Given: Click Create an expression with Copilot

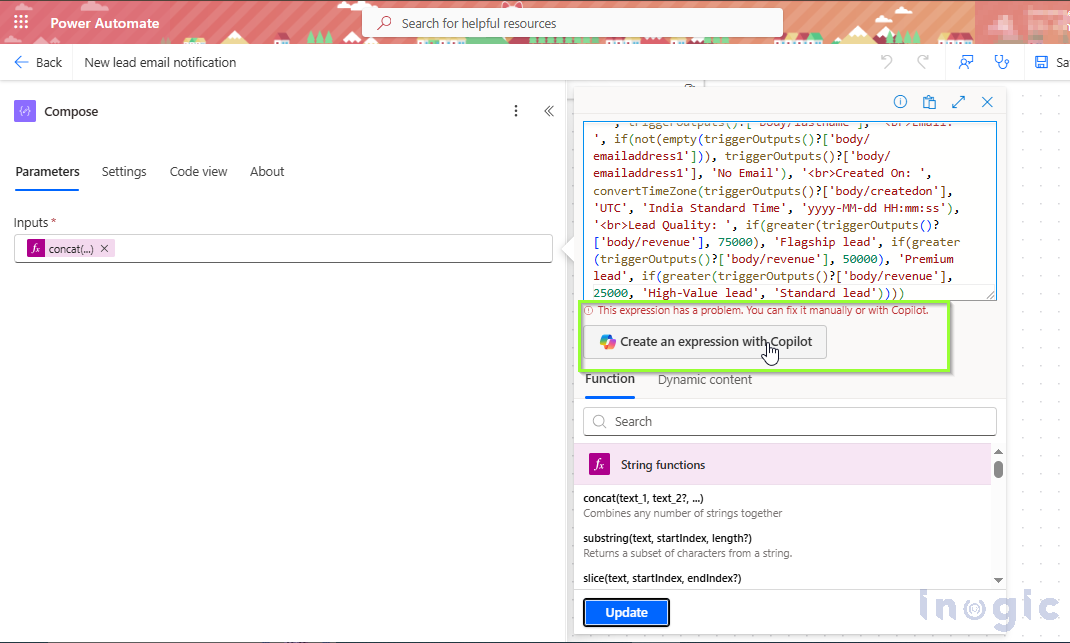Looking at the screenshot, I should click(705, 341).
